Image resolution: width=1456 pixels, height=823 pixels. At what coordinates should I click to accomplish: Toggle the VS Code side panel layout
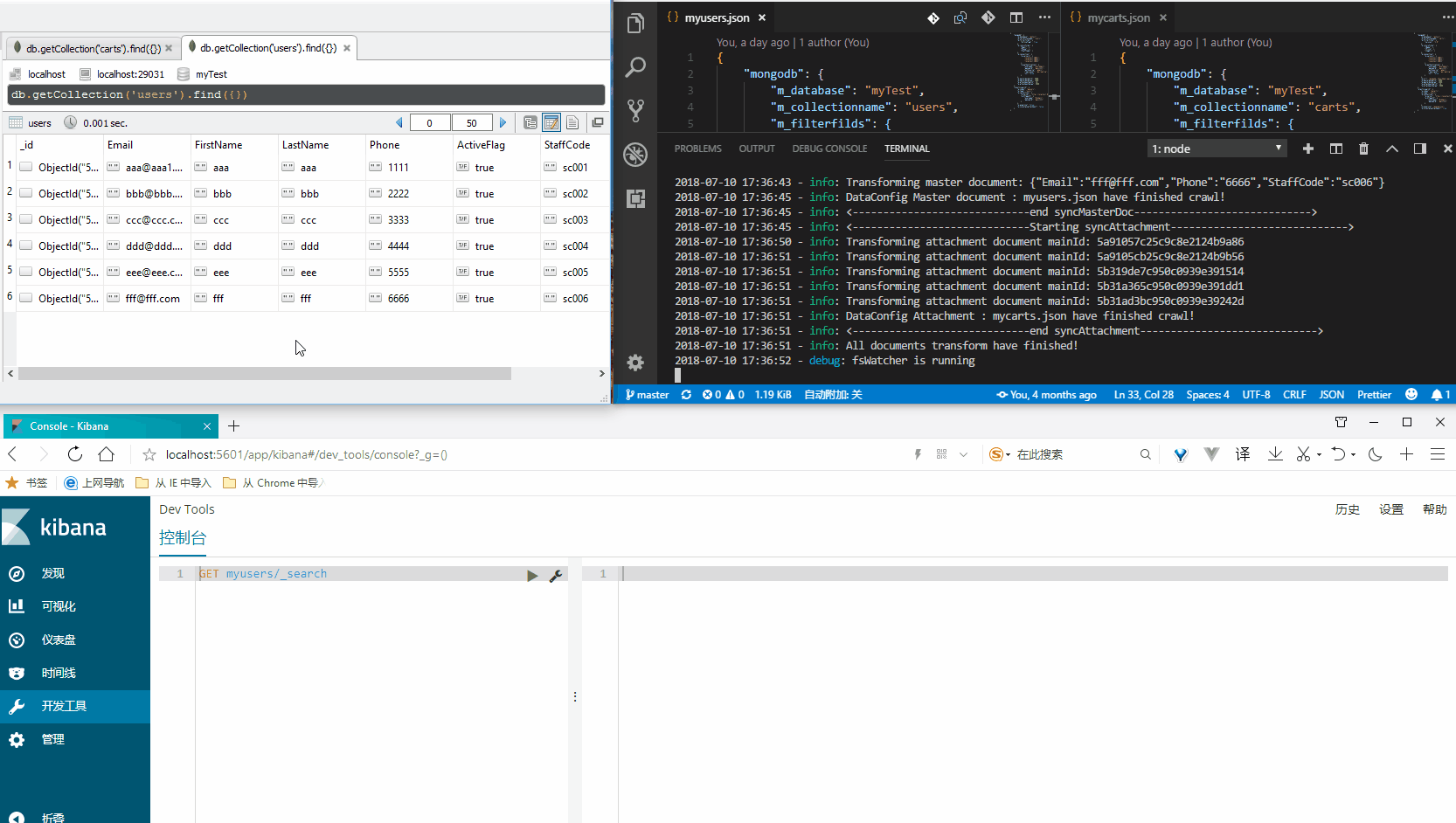[1420, 149]
